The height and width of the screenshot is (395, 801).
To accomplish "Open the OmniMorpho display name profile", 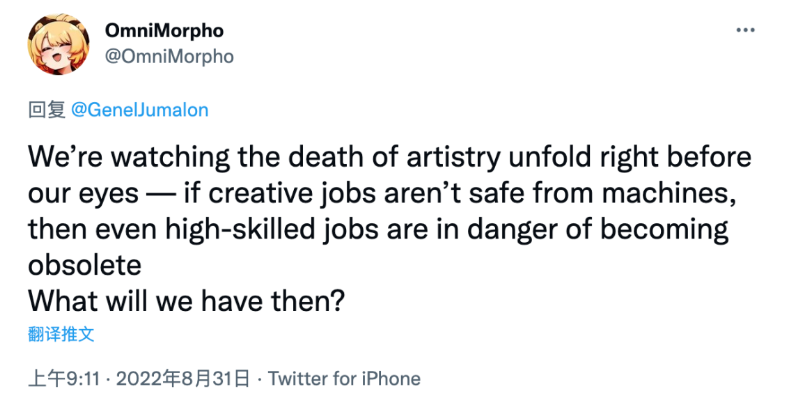I will point(164,31).
